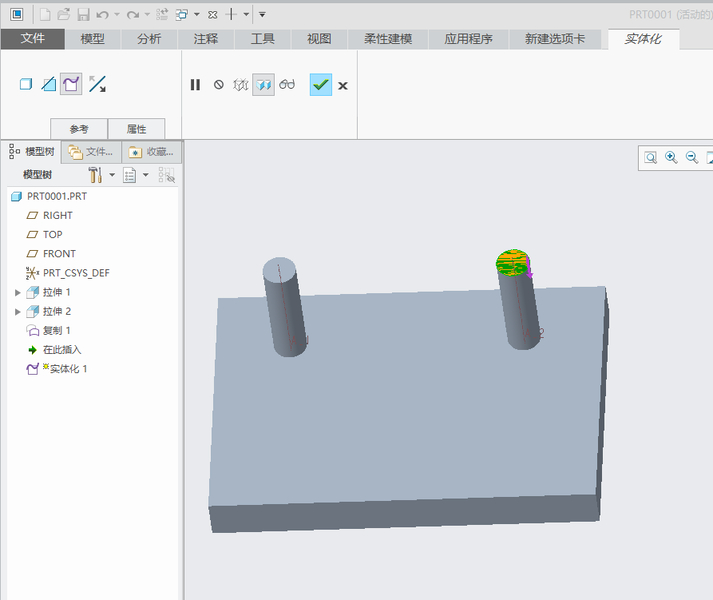The width and height of the screenshot is (713, 600).
Task: Redo the last action
Action: (132, 15)
